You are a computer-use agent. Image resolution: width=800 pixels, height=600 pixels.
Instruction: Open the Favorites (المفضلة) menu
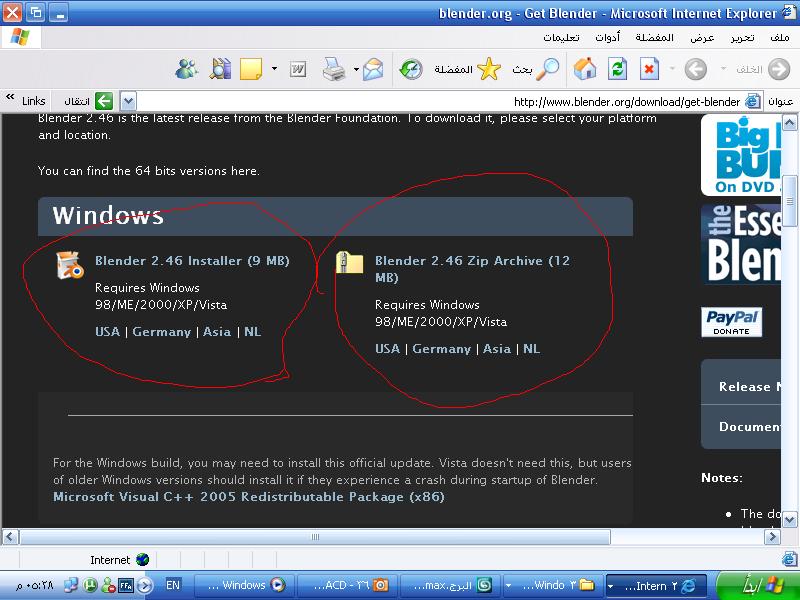tap(655, 37)
